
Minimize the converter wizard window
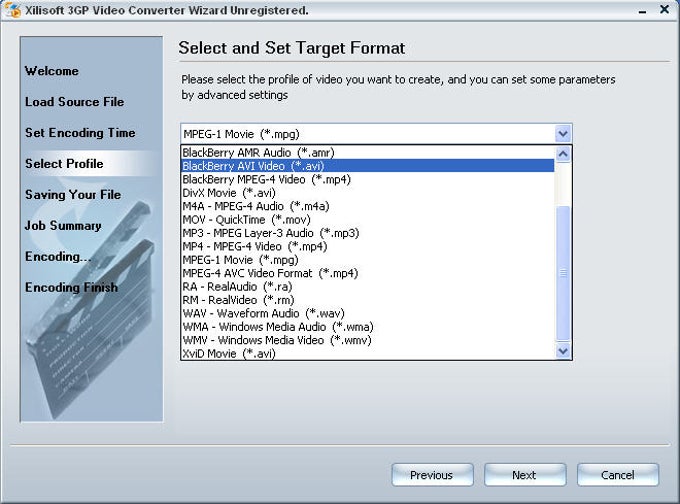point(643,12)
